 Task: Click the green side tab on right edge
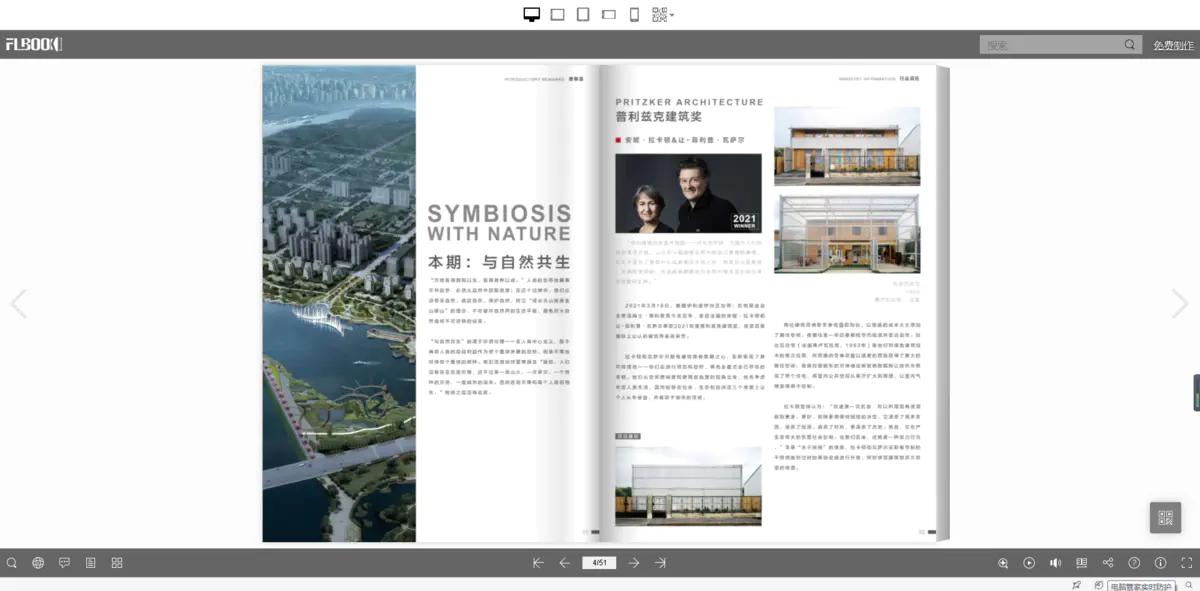pyautogui.click(x=1196, y=392)
